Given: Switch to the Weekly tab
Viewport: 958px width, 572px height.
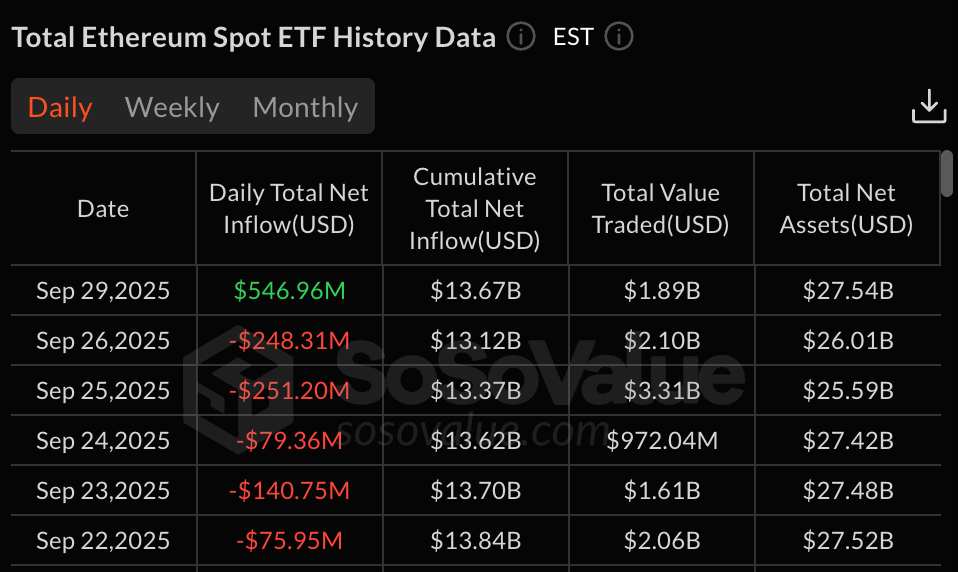Looking at the screenshot, I should [x=172, y=107].
